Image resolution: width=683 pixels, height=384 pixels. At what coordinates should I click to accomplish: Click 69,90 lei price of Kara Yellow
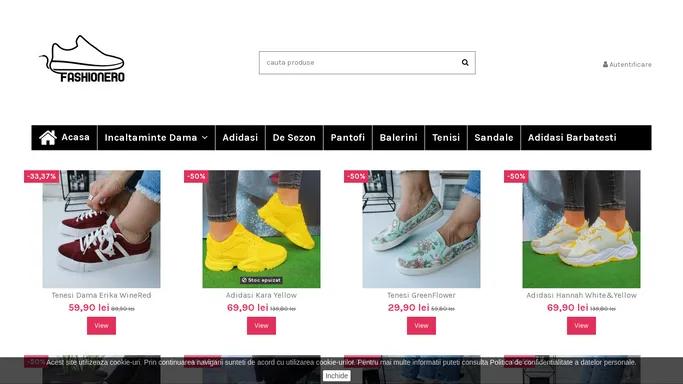(x=247, y=307)
